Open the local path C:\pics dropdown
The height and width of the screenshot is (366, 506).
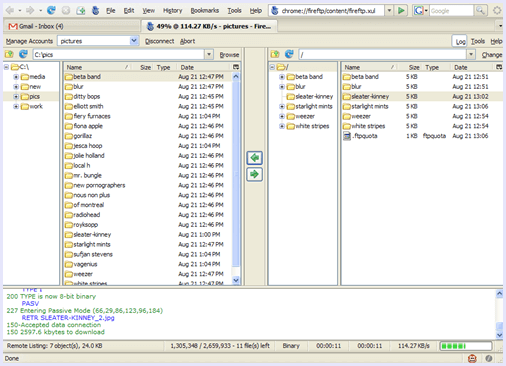click(209, 54)
